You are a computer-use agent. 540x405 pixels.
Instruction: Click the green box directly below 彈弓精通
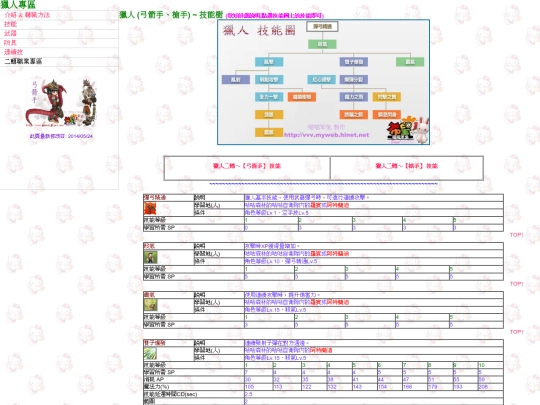[x=322, y=44]
